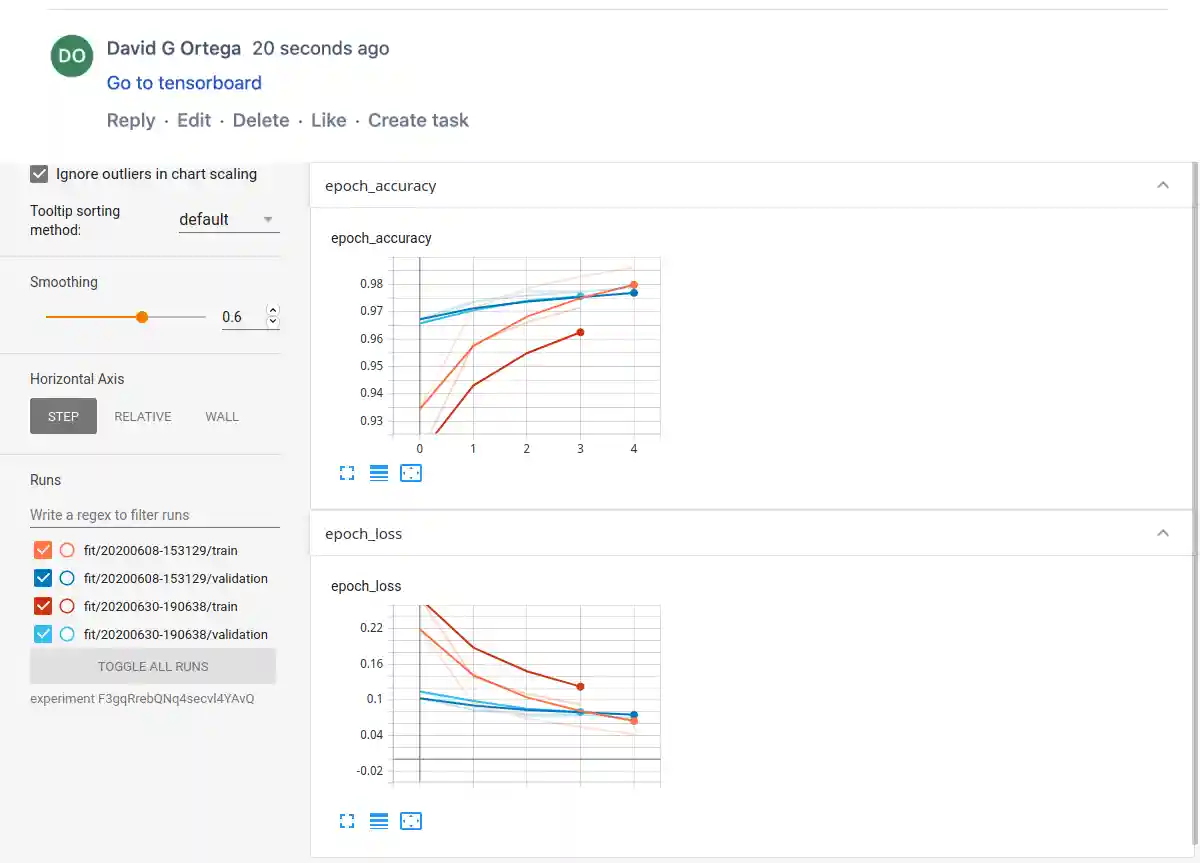Expand epoch_loss chart to fullscreen
This screenshot has height=863, width=1200.
347,820
